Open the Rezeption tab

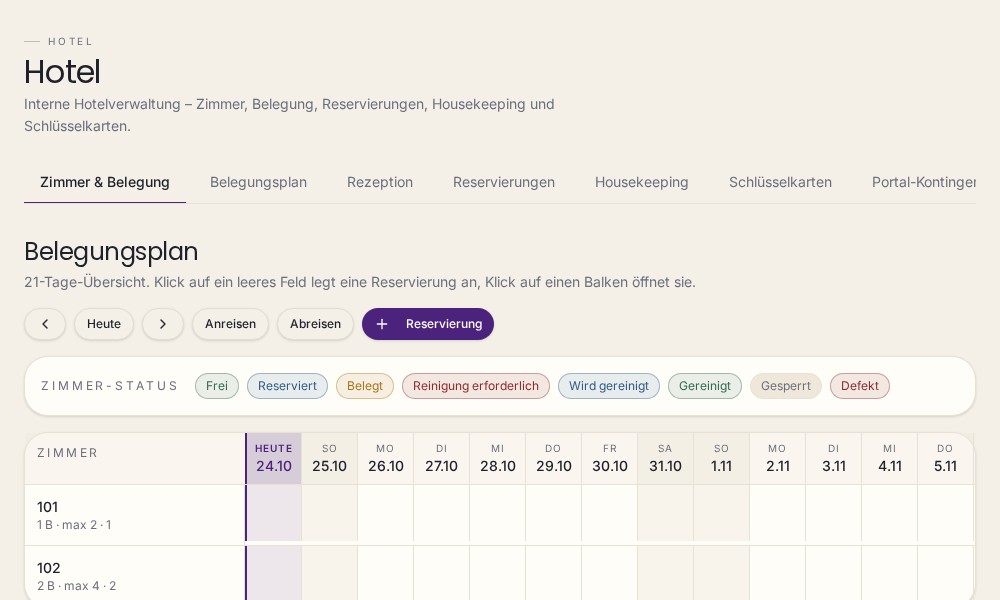tap(379, 182)
